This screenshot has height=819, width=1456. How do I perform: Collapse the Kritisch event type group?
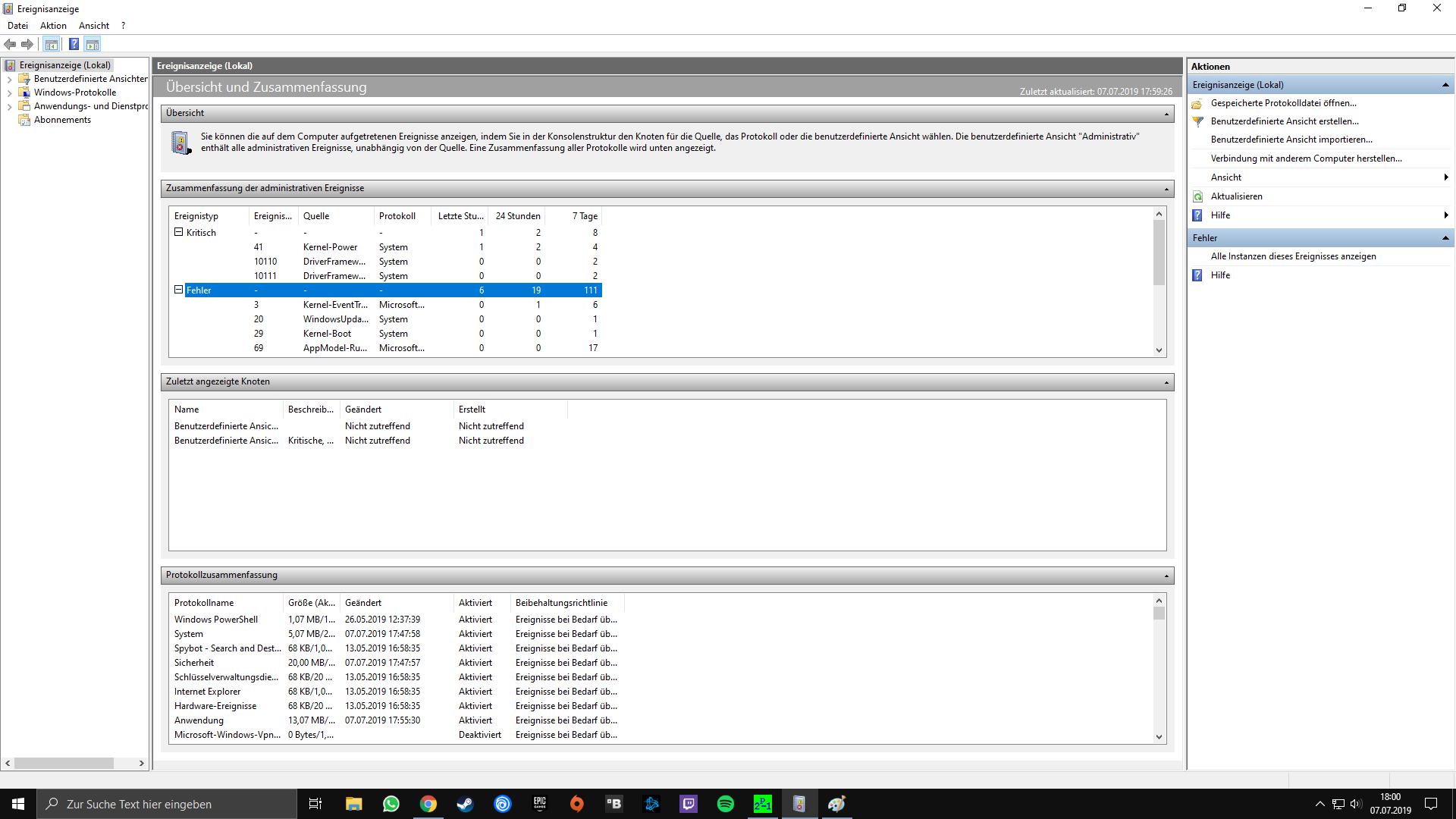pos(179,232)
